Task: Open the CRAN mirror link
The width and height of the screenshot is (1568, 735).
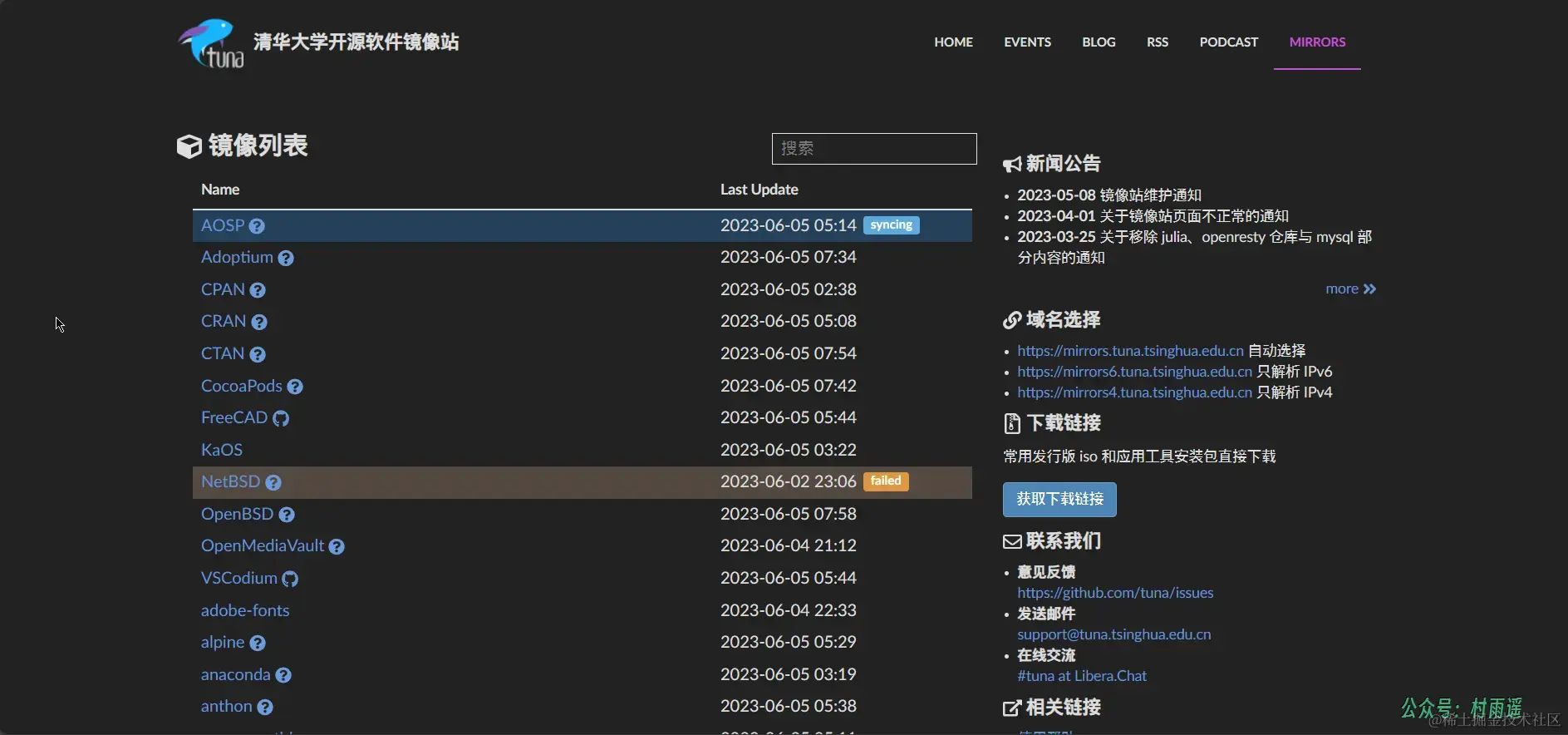Action: point(224,322)
